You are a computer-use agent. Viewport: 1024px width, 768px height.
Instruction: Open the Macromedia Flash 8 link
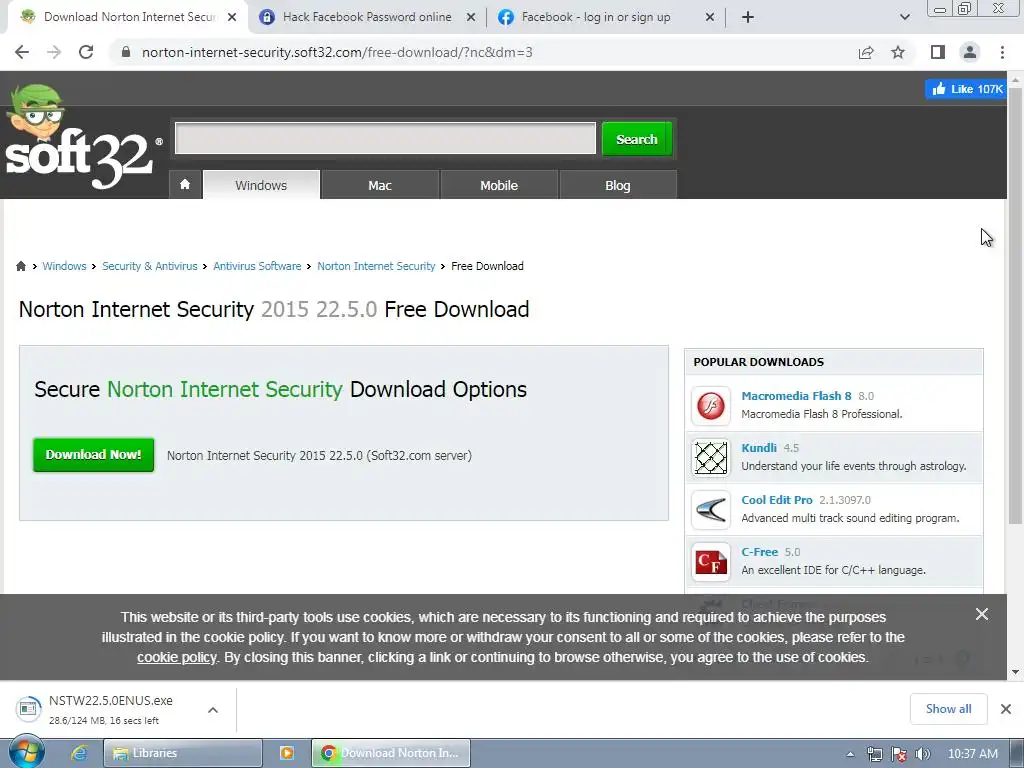[x=796, y=396]
